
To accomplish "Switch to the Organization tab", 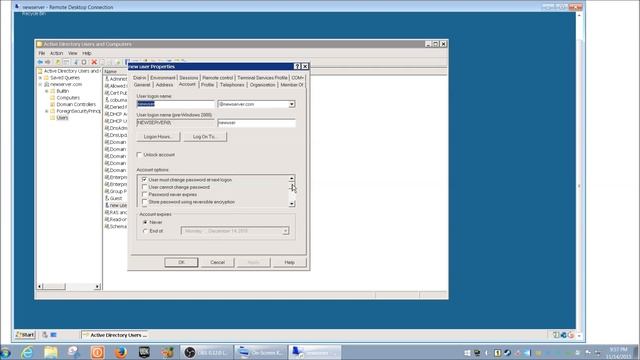I will (262, 85).
